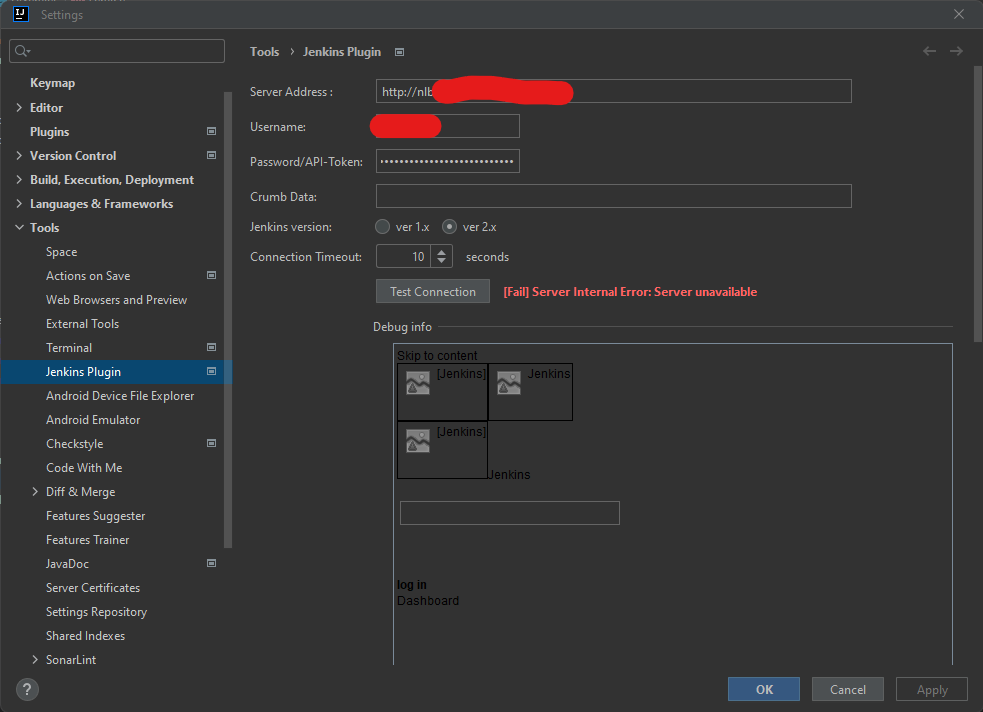Collapse the Tools settings section
The image size is (983, 712).
18,227
